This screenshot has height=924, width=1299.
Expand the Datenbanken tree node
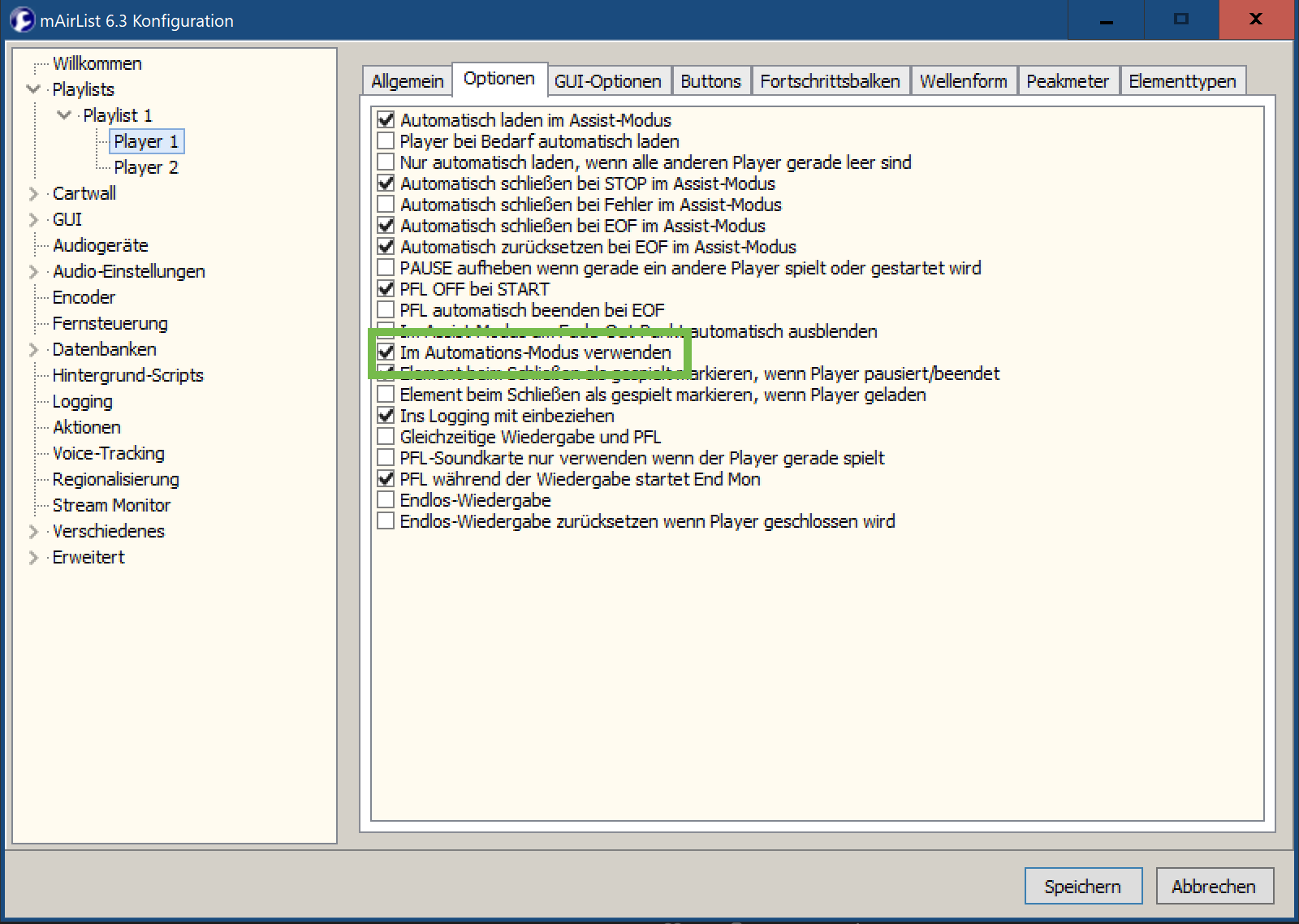(33, 349)
